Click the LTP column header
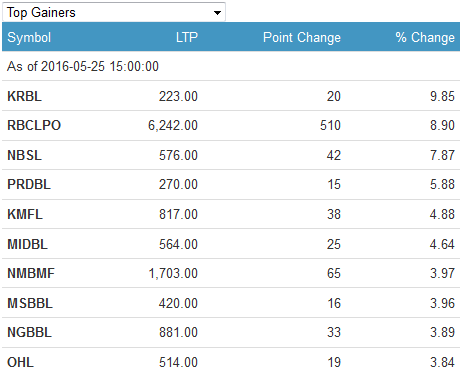The width and height of the screenshot is (462, 376). (187, 37)
